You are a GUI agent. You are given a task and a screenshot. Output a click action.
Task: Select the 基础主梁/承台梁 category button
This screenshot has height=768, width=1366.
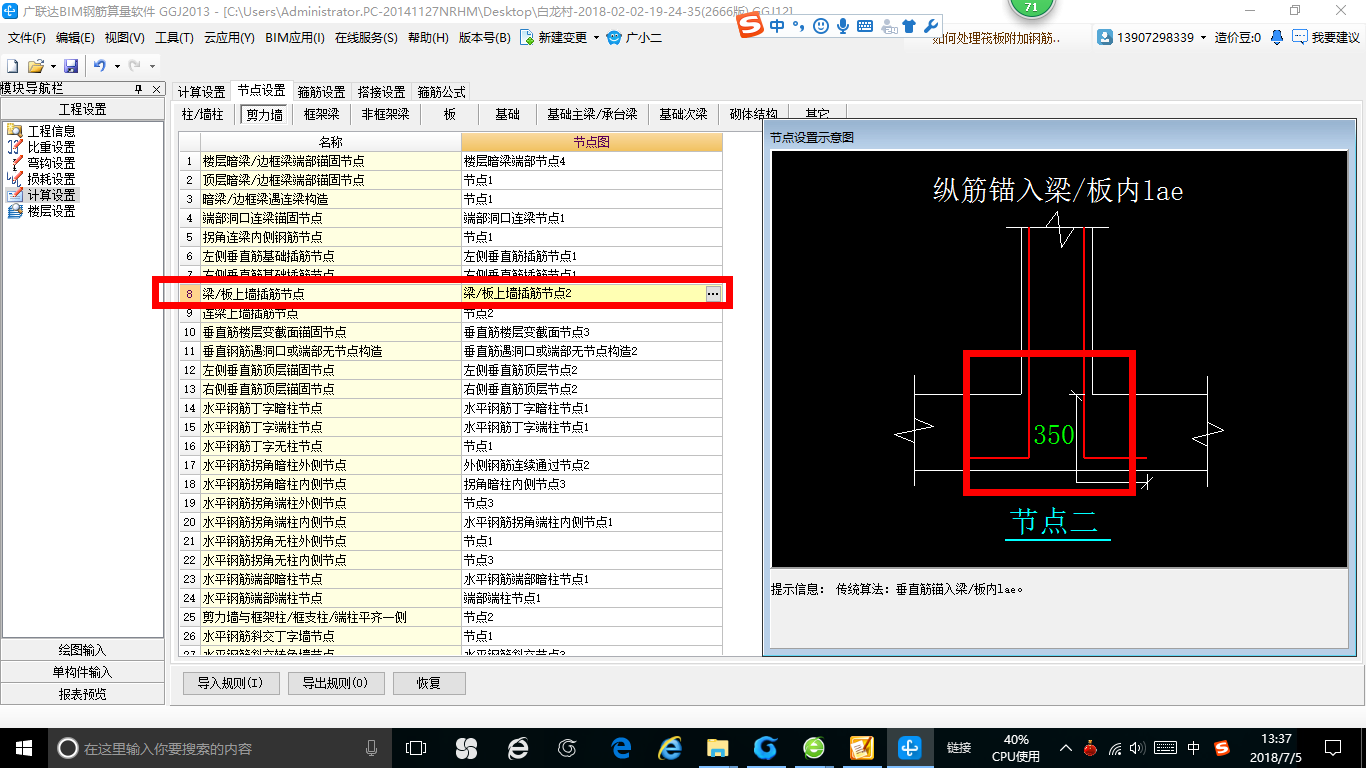click(592, 114)
